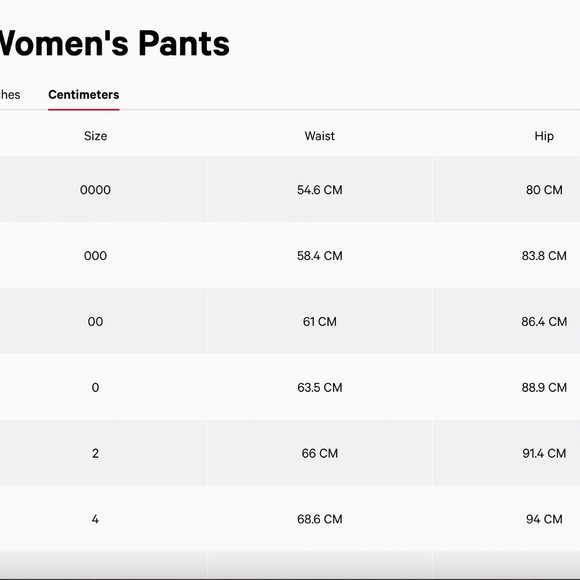
Task: Select the Hip column header
Action: (544, 136)
